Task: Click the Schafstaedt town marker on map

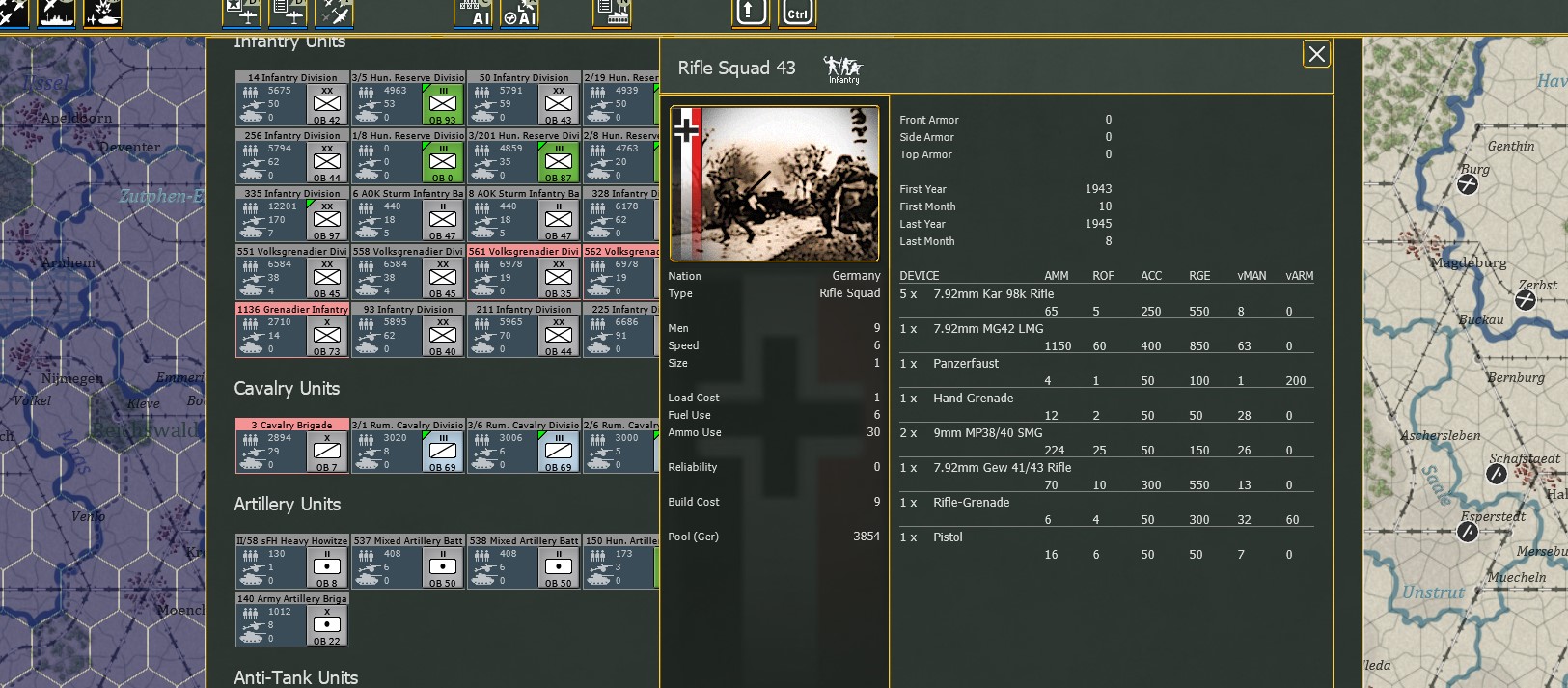Action: [1497, 474]
